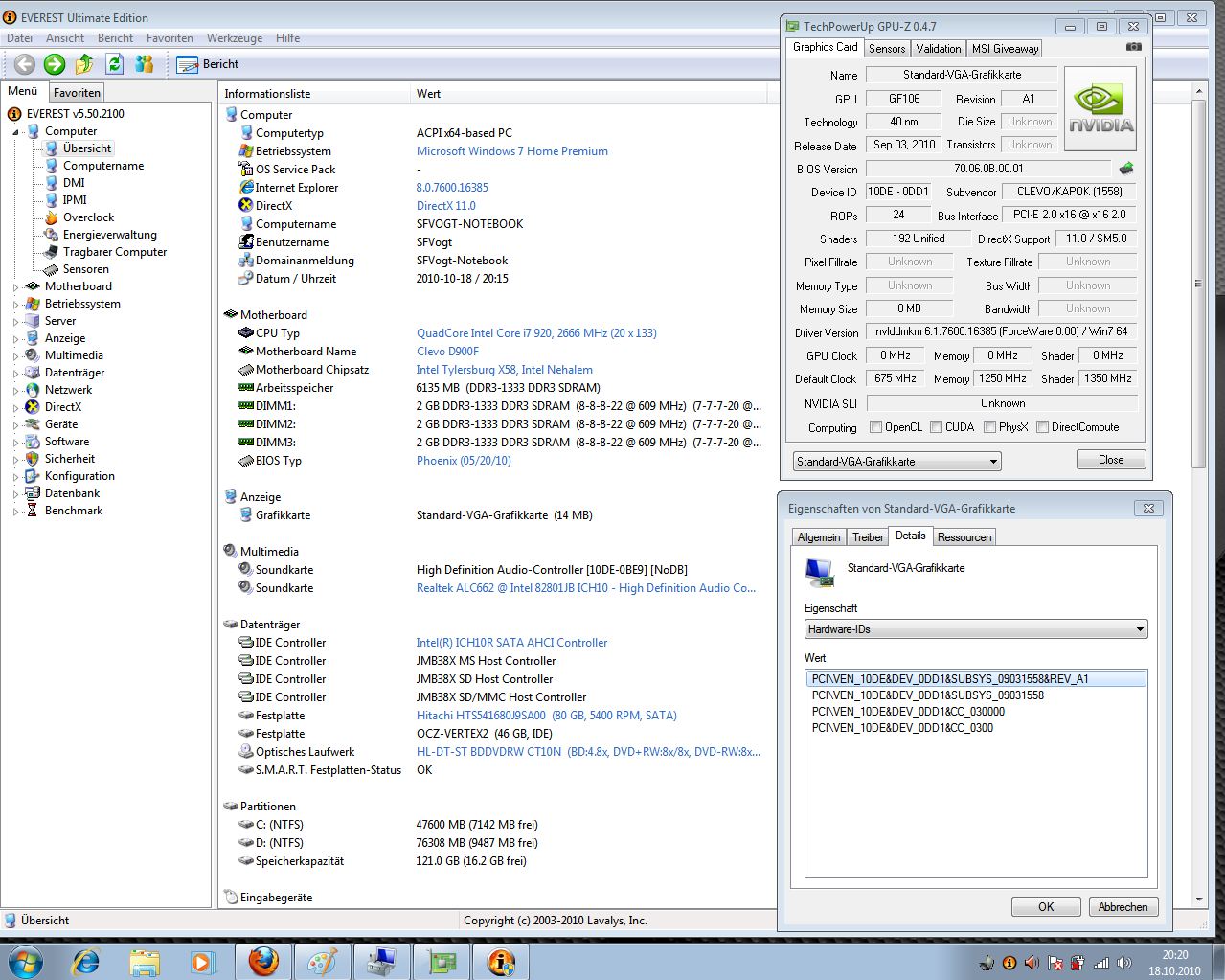Open the Clevo D900F motherboard link

click(447, 352)
